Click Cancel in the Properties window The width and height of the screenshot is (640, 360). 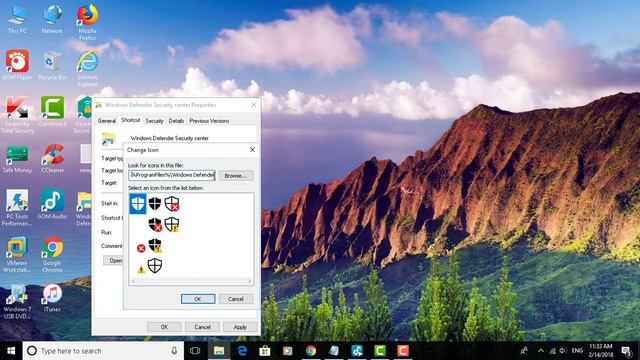coord(202,327)
